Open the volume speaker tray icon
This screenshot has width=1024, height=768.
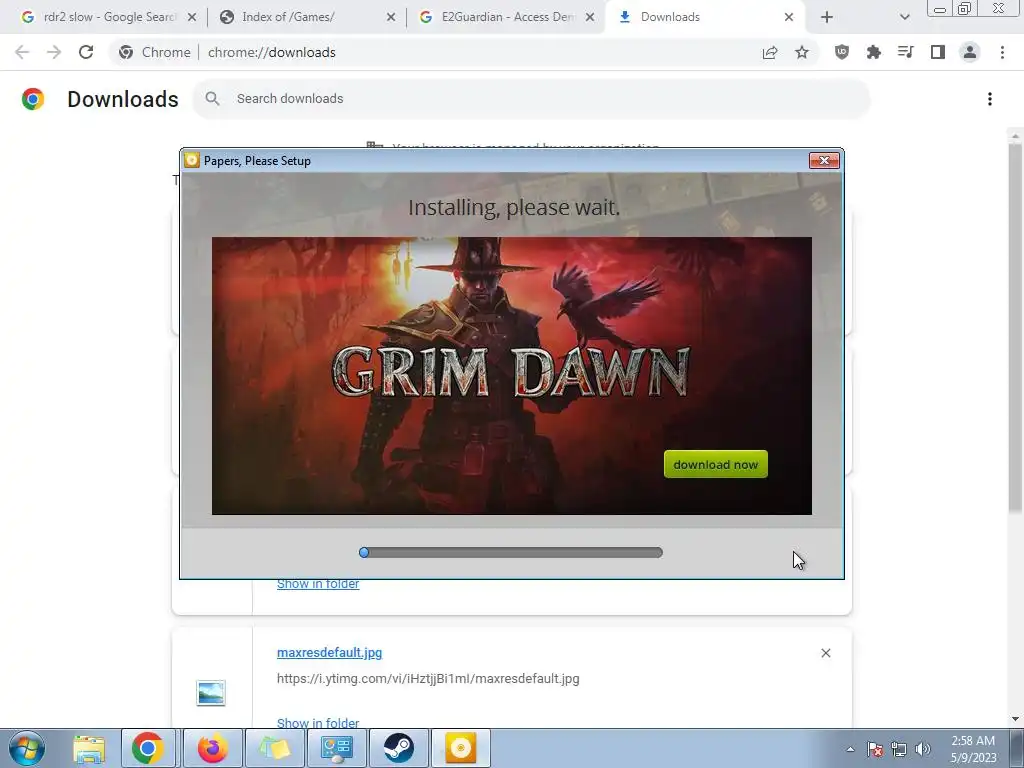pyautogui.click(x=923, y=749)
